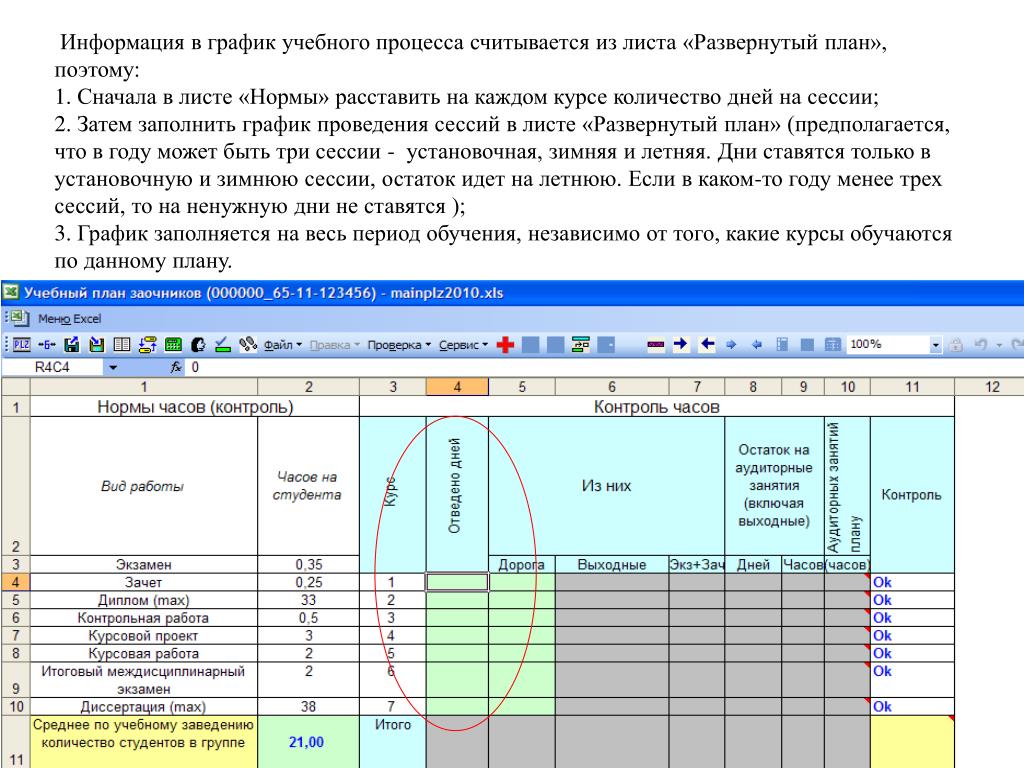Viewport: 1024px width, 768px height.
Task: Click the Ok cell in the Курсовой проект row
Action: click(912, 635)
